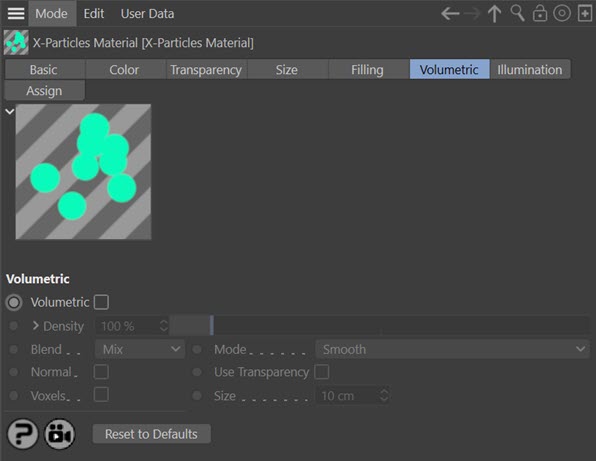Select the Volumetric tab

(449, 70)
